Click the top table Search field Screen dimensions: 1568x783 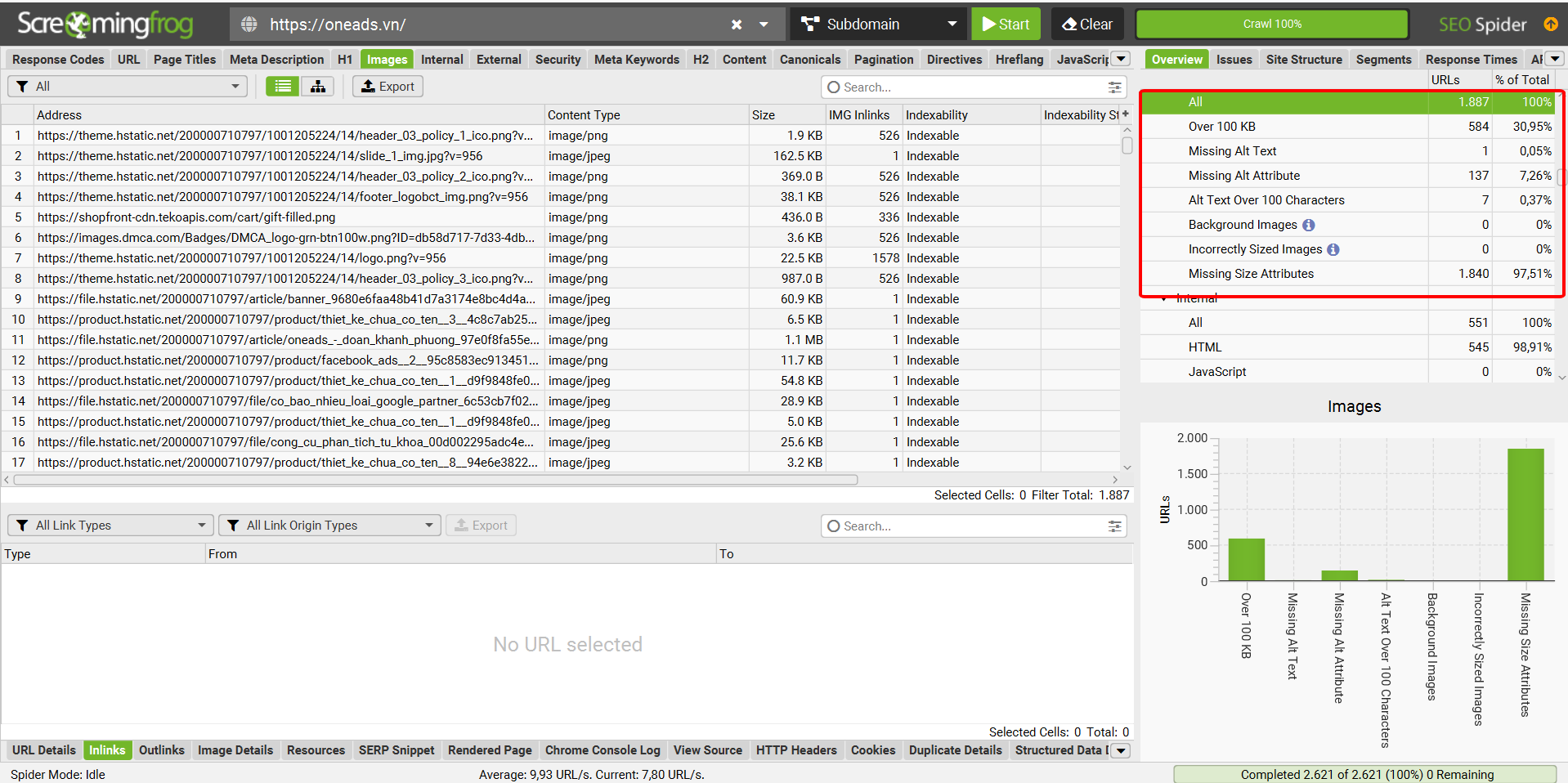tap(965, 87)
